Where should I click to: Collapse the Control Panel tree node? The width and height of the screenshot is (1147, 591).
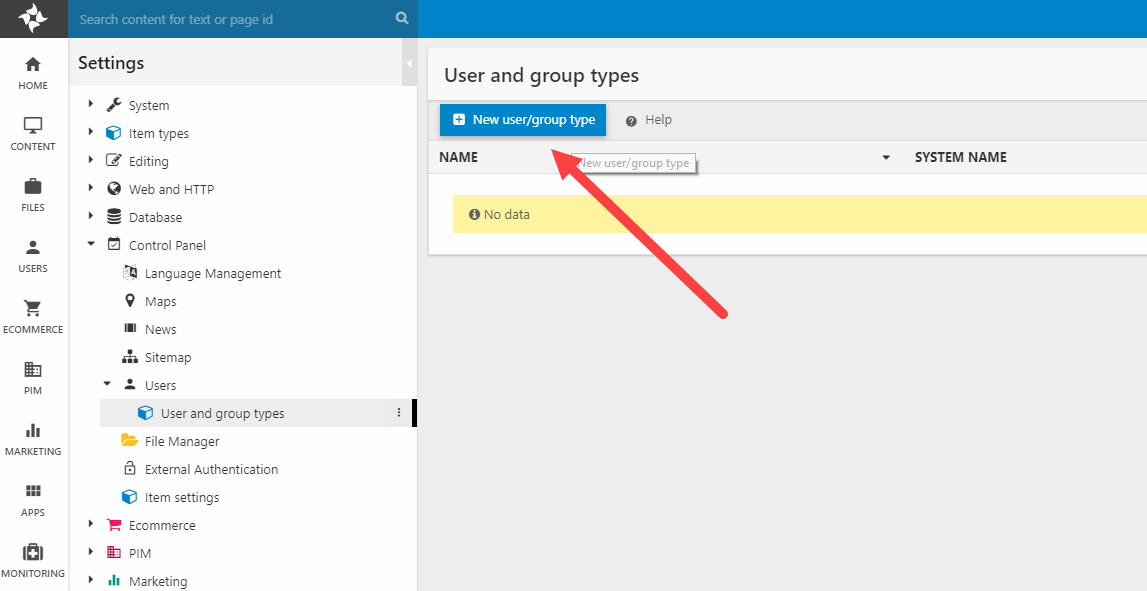[91, 245]
